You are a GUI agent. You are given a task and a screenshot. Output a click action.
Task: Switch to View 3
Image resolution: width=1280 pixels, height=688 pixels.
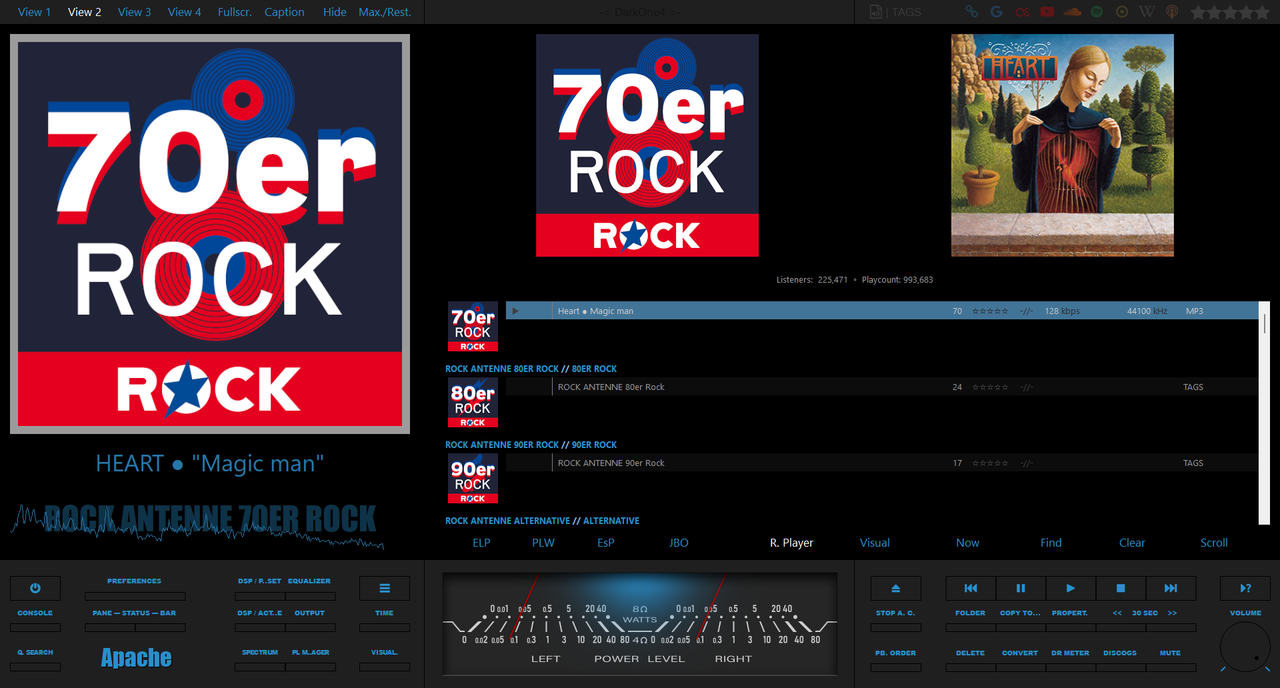click(x=134, y=12)
